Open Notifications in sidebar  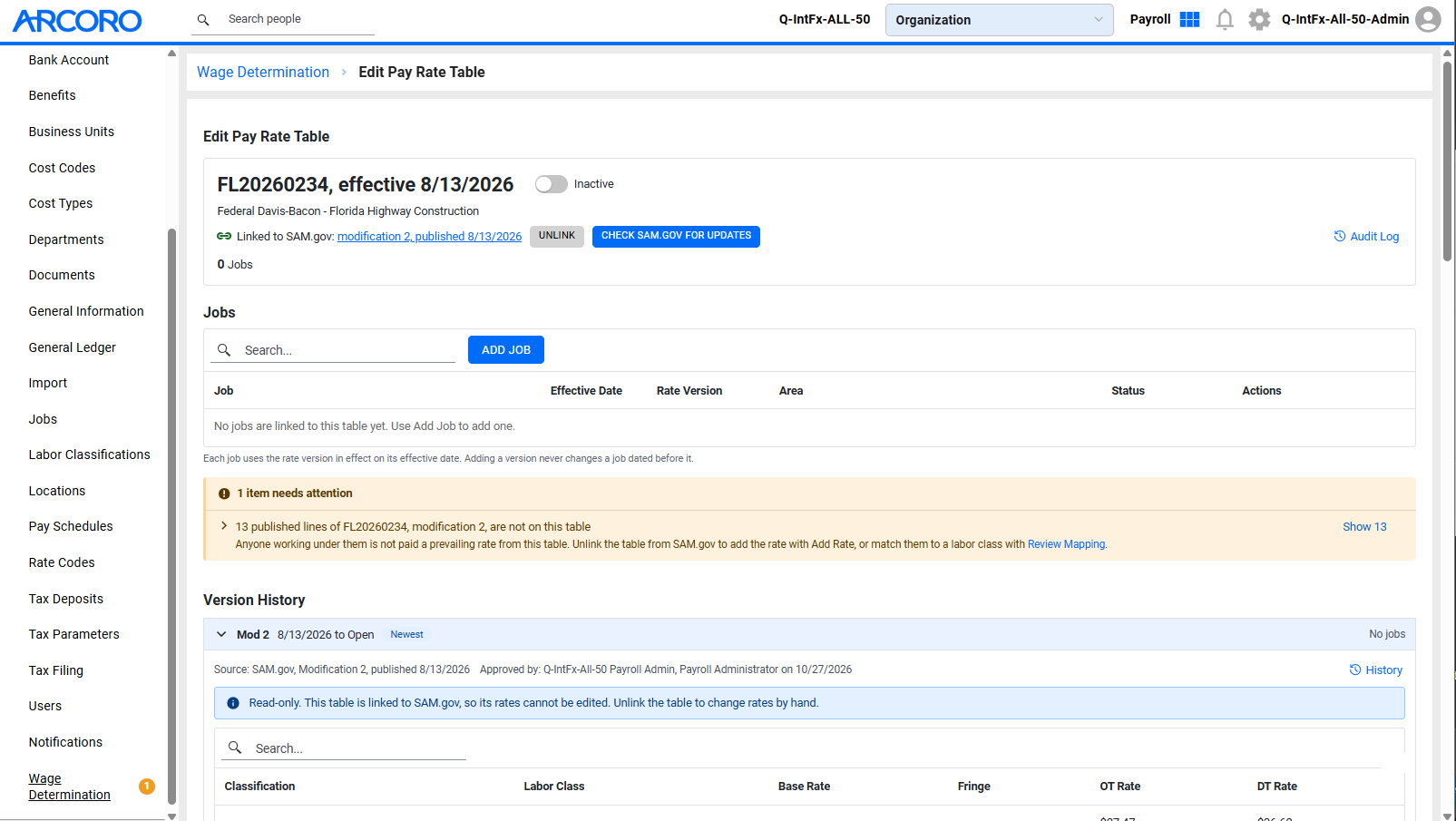point(65,742)
